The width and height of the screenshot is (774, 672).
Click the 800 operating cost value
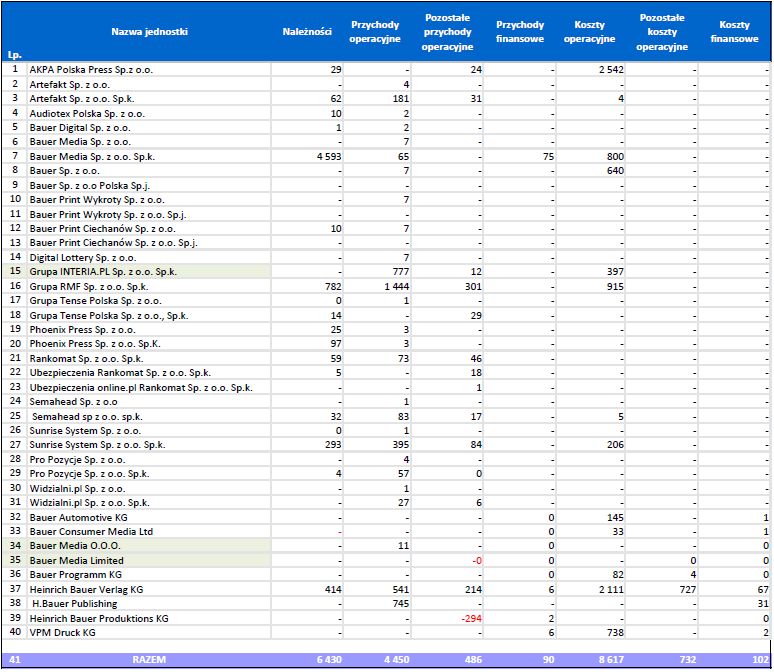[x=615, y=157]
